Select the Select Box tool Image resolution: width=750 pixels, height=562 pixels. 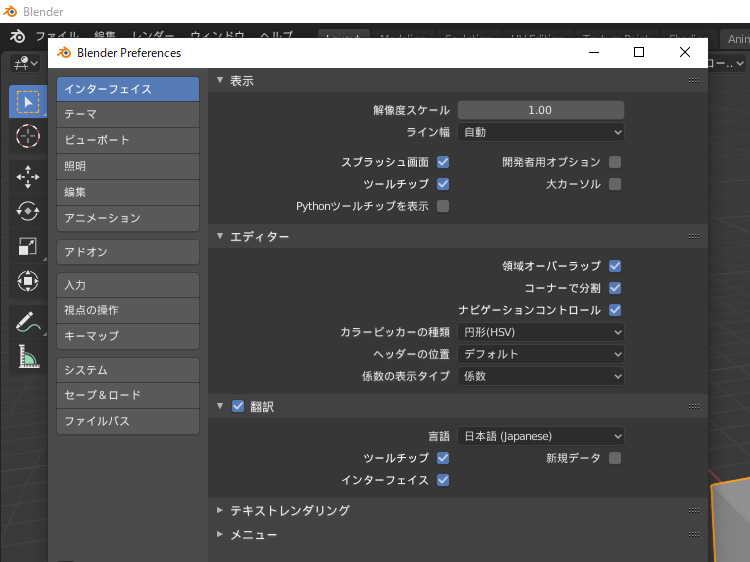point(28,101)
